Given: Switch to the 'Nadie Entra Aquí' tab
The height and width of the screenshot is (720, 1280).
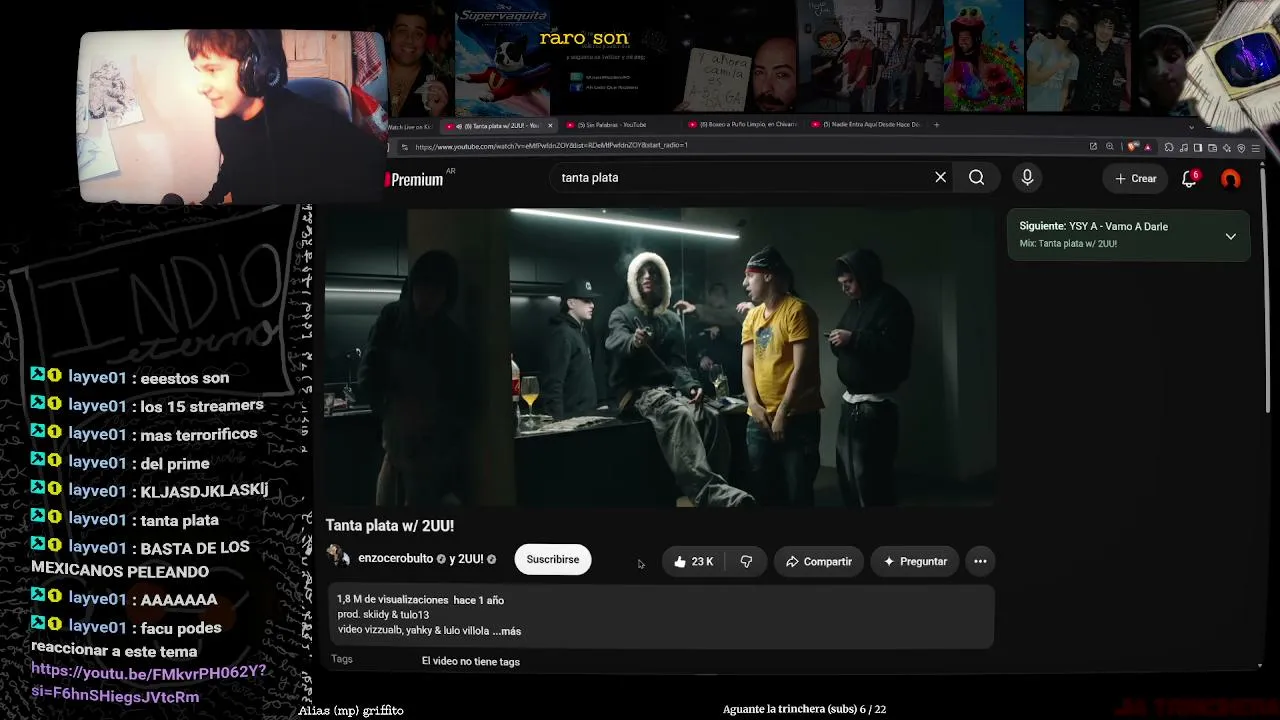Looking at the screenshot, I should tap(866, 125).
